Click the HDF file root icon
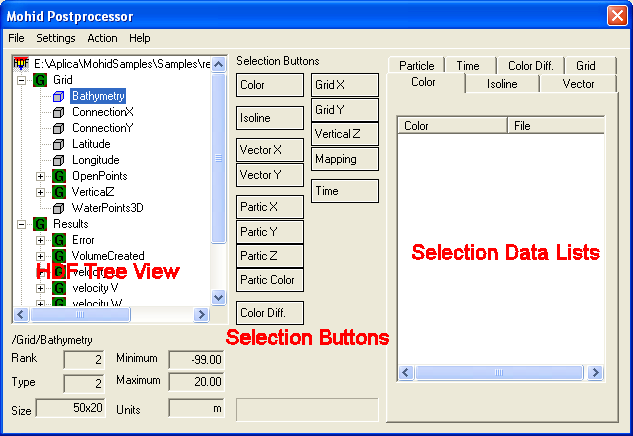Image resolution: width=633 pixels, height=436 pixels. coord(22,63)
